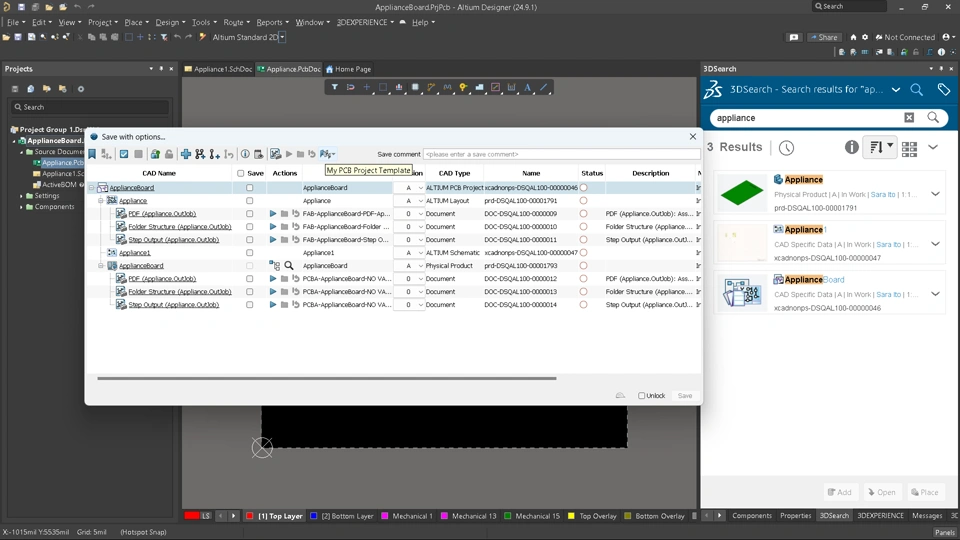Click the Share button
The height and width of the screenshot is (540, 960).
click(823, 37)
